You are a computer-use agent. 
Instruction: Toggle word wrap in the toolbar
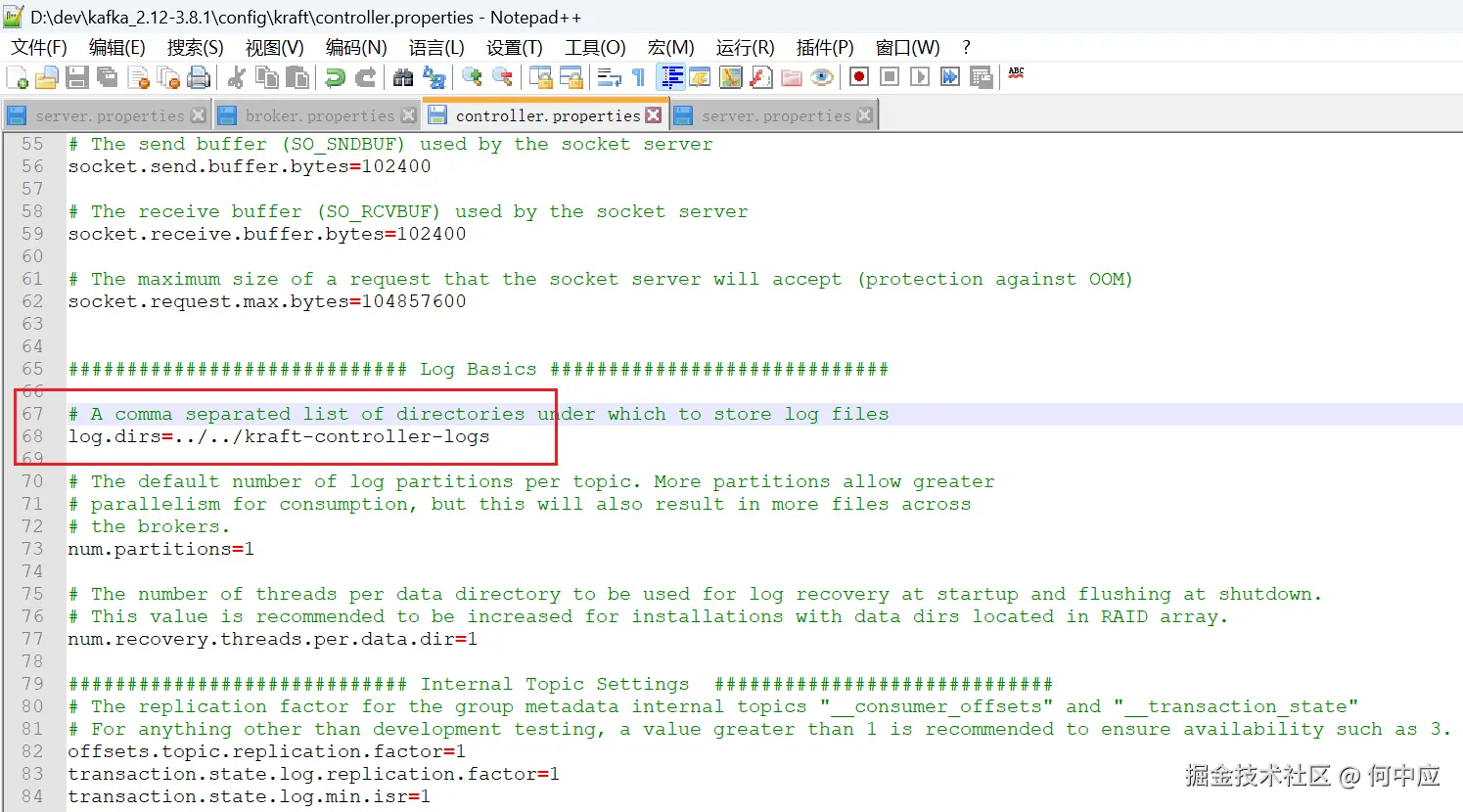(x=609, y=77)
